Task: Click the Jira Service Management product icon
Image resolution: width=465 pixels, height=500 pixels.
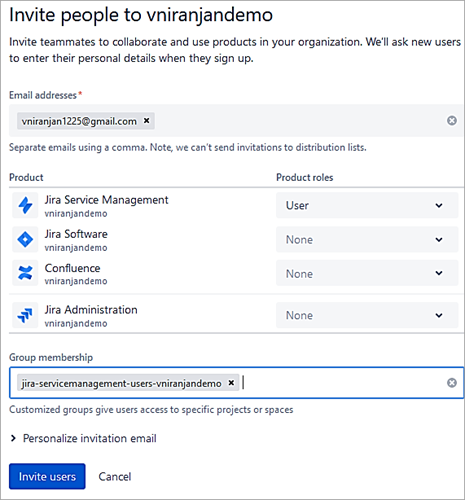Action: pos(25,205)
